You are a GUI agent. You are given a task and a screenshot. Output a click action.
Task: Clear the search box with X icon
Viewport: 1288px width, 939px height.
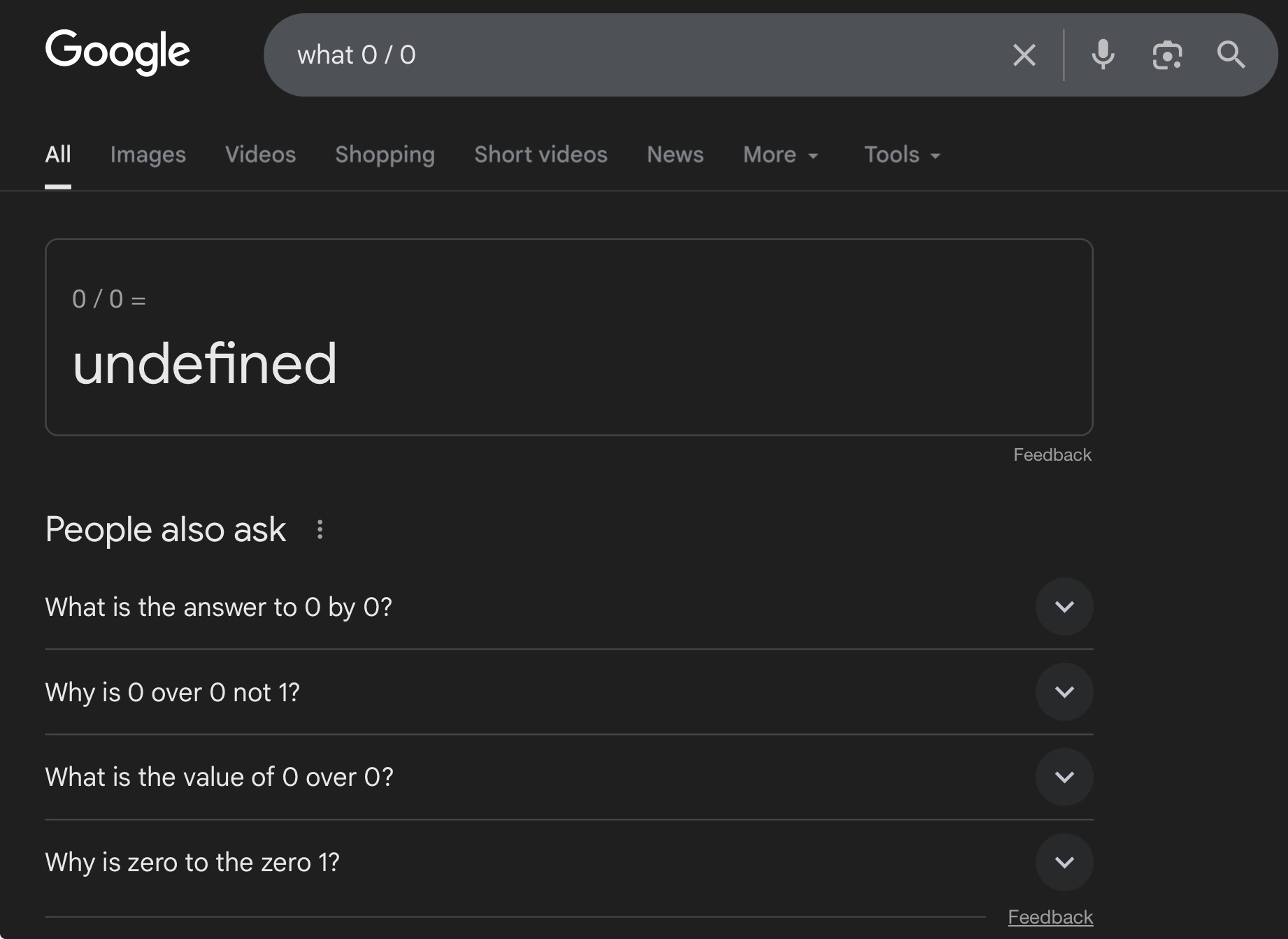click(1024, 55)
